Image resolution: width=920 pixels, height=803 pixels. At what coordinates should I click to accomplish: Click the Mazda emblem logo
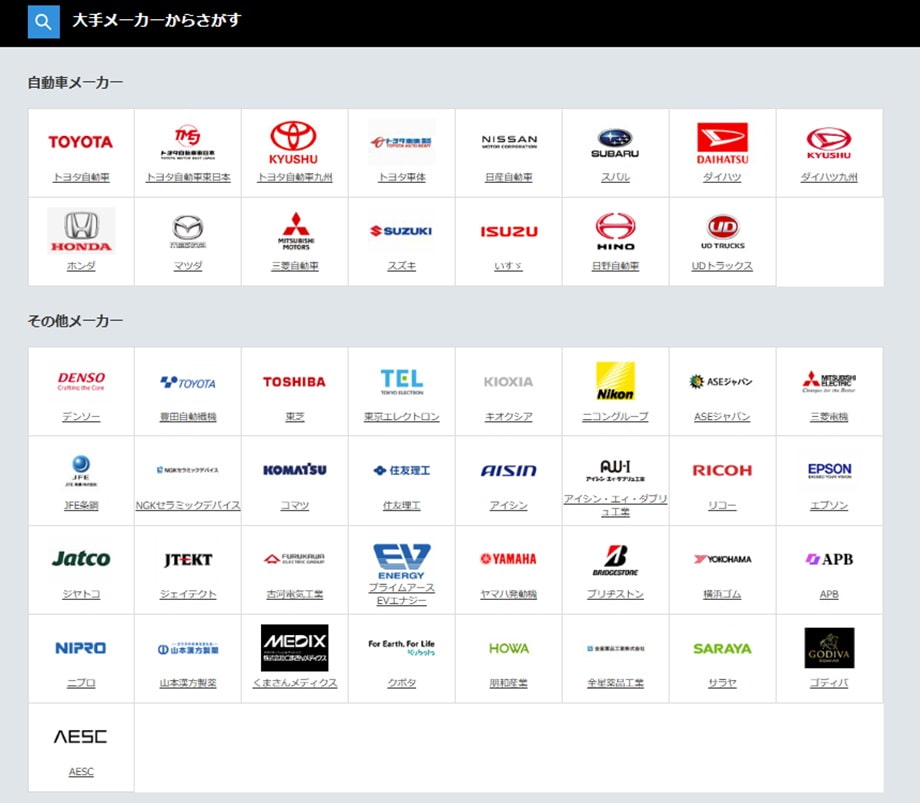[188, 231]
